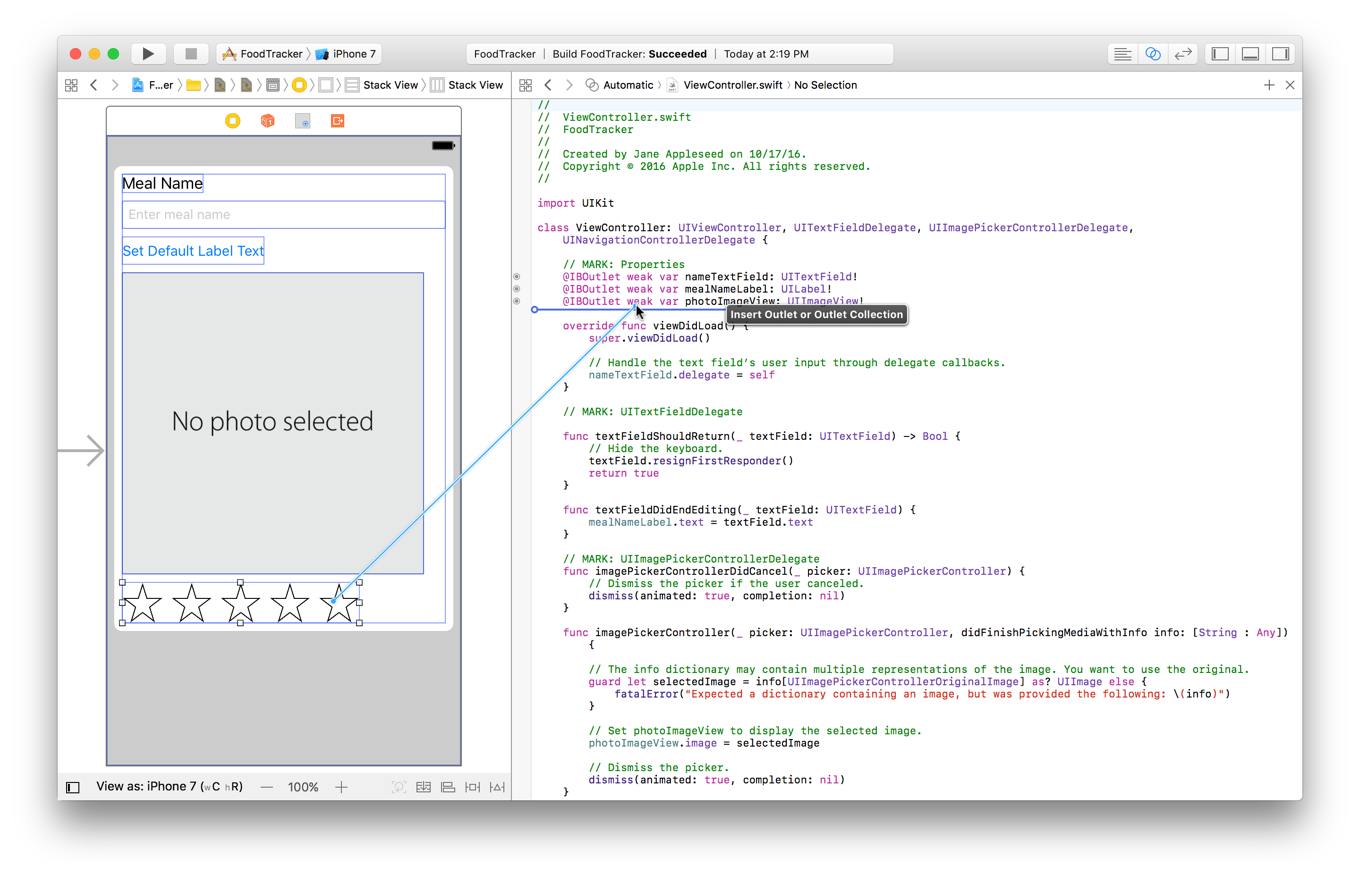Click the Enter meal name text field
1360x874 pixels.
click(x=283, y=214)
